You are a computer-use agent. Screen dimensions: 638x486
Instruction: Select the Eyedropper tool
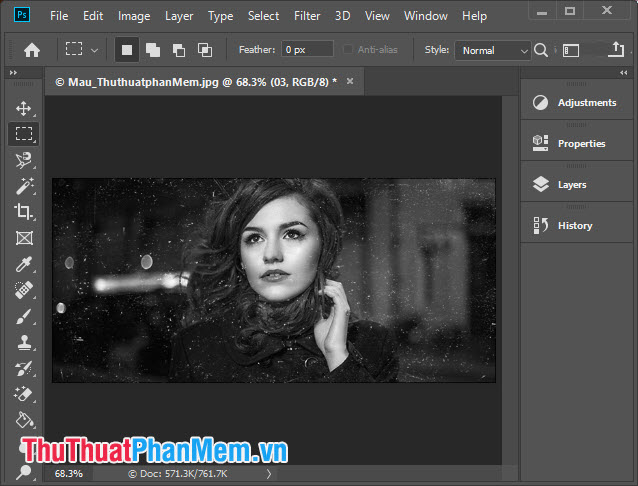click(x=24, y=264)
